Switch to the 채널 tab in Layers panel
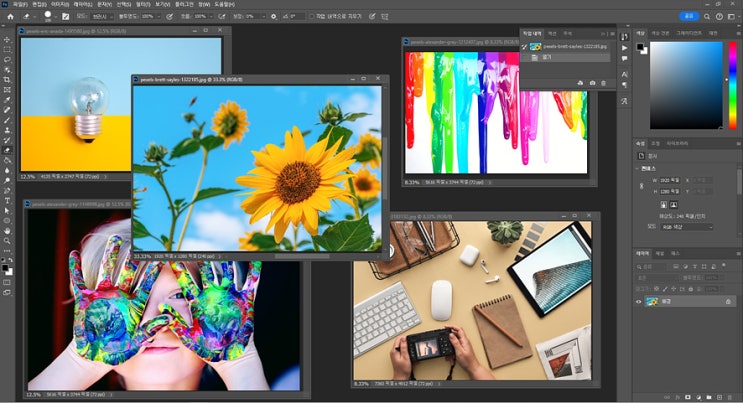 pos(660,254)
